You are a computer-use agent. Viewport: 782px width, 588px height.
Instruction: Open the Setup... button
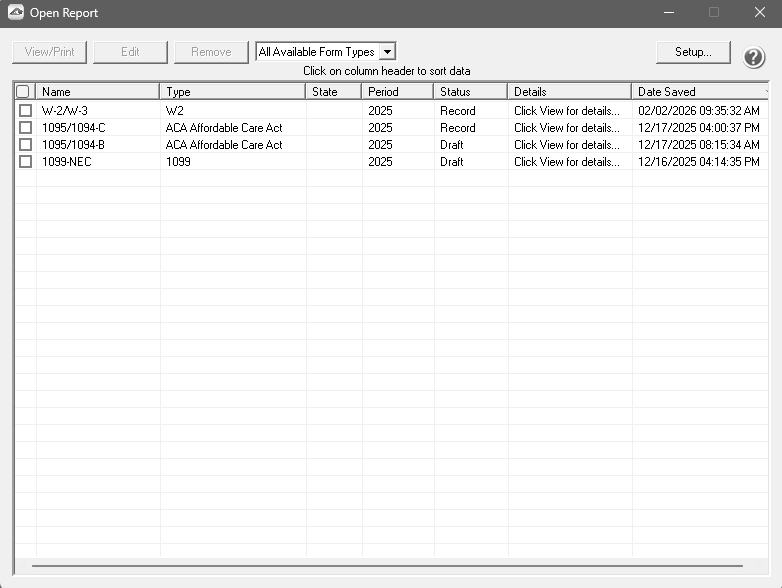[x=693, y=52]
